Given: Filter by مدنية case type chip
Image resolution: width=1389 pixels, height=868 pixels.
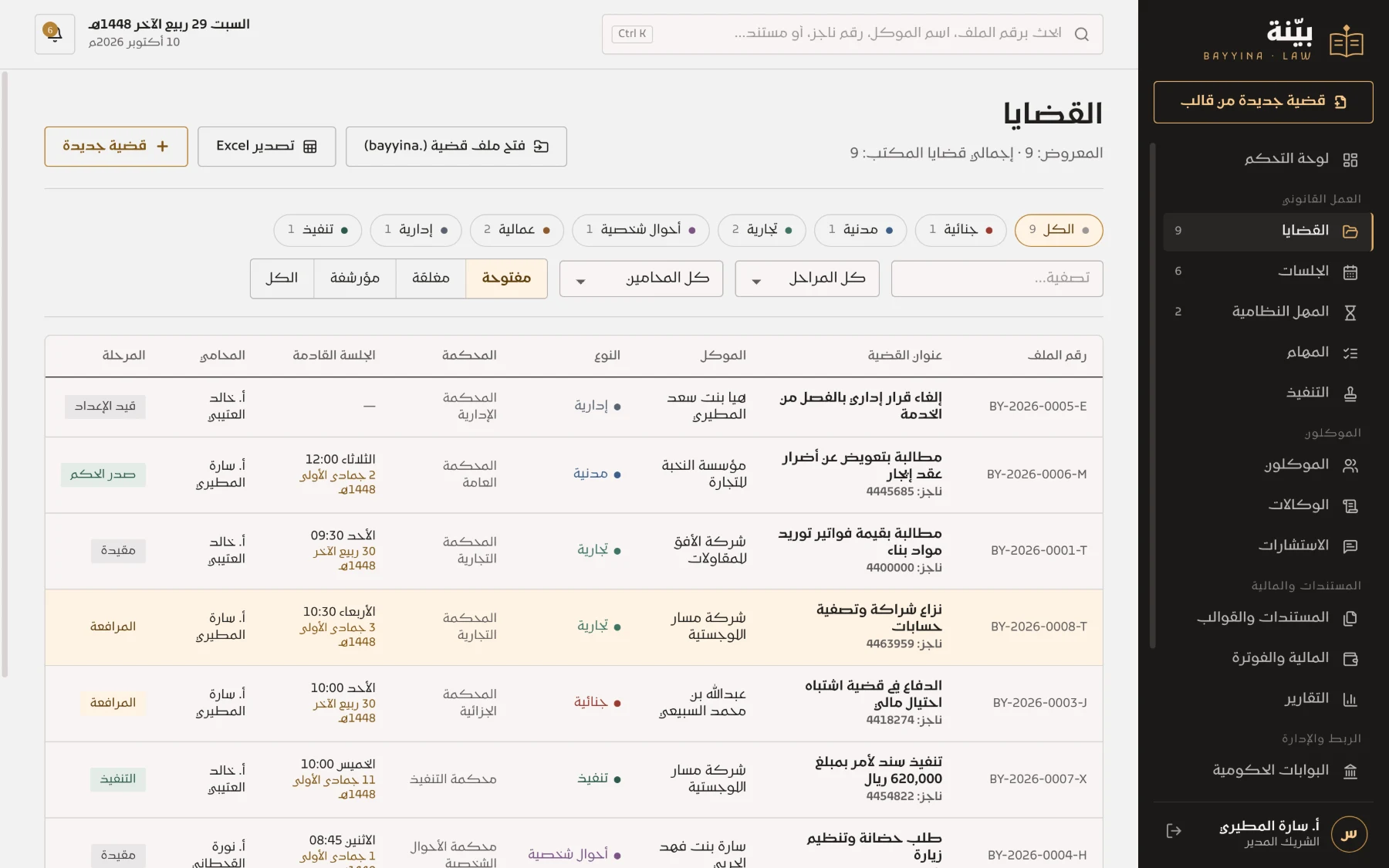Looking at the screenshot, I should click(860, 230).
